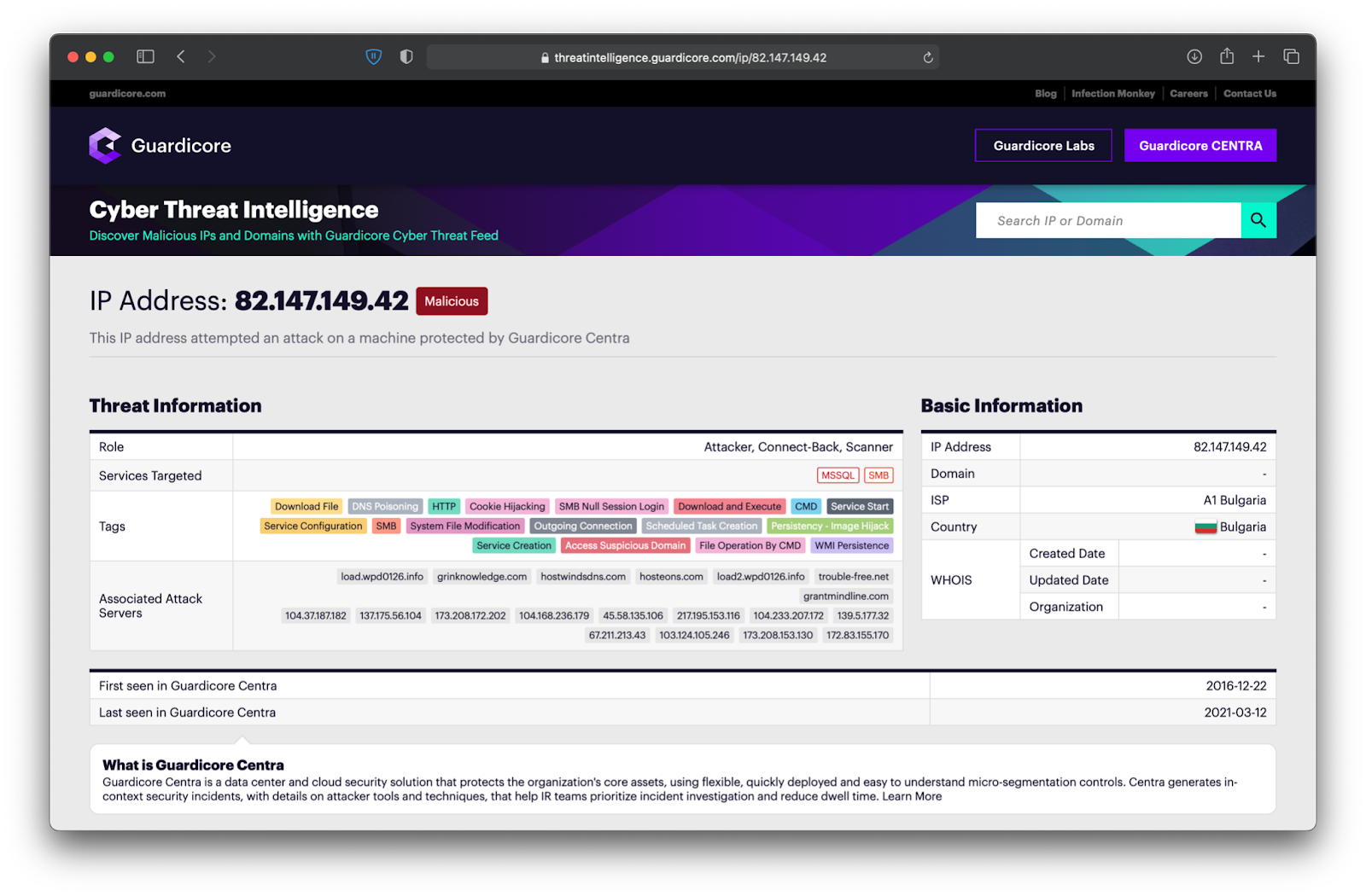This screenshot has width=1366, height=896.
Task: Open Infection Monkey in top navigation
Action: [x=1112, y=94]
